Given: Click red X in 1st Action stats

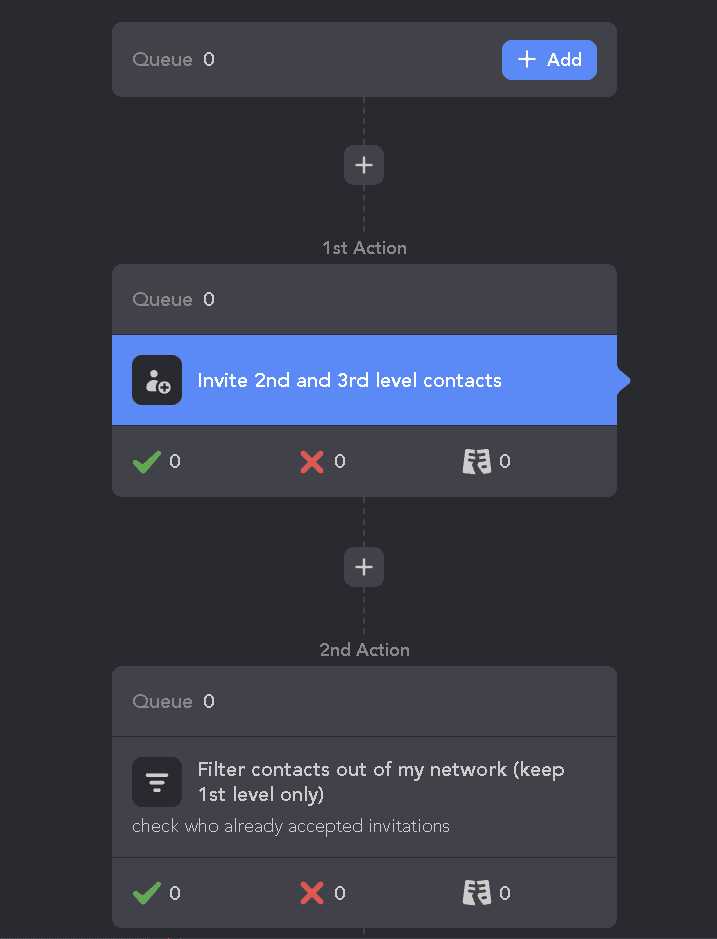Looking at the screenshot, I should click(312, 461).
